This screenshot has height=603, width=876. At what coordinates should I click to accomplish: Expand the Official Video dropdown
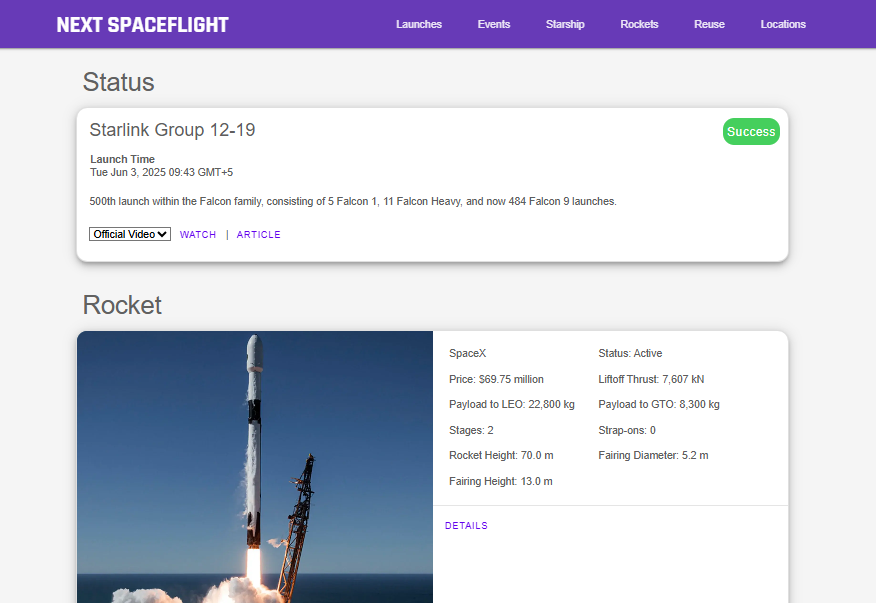[130, 234]
